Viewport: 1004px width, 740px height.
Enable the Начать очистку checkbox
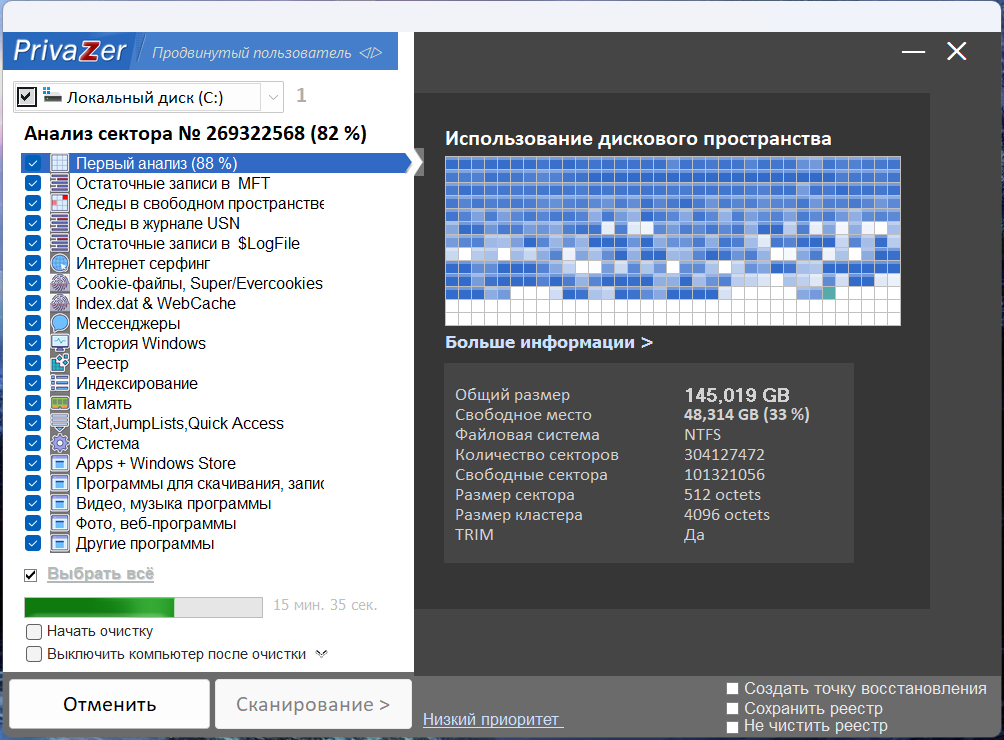34,632
